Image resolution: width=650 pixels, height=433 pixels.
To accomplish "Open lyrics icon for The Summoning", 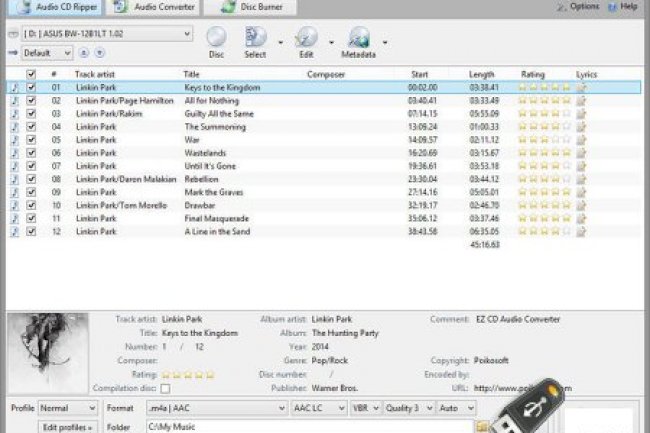I will coord(582,127).
